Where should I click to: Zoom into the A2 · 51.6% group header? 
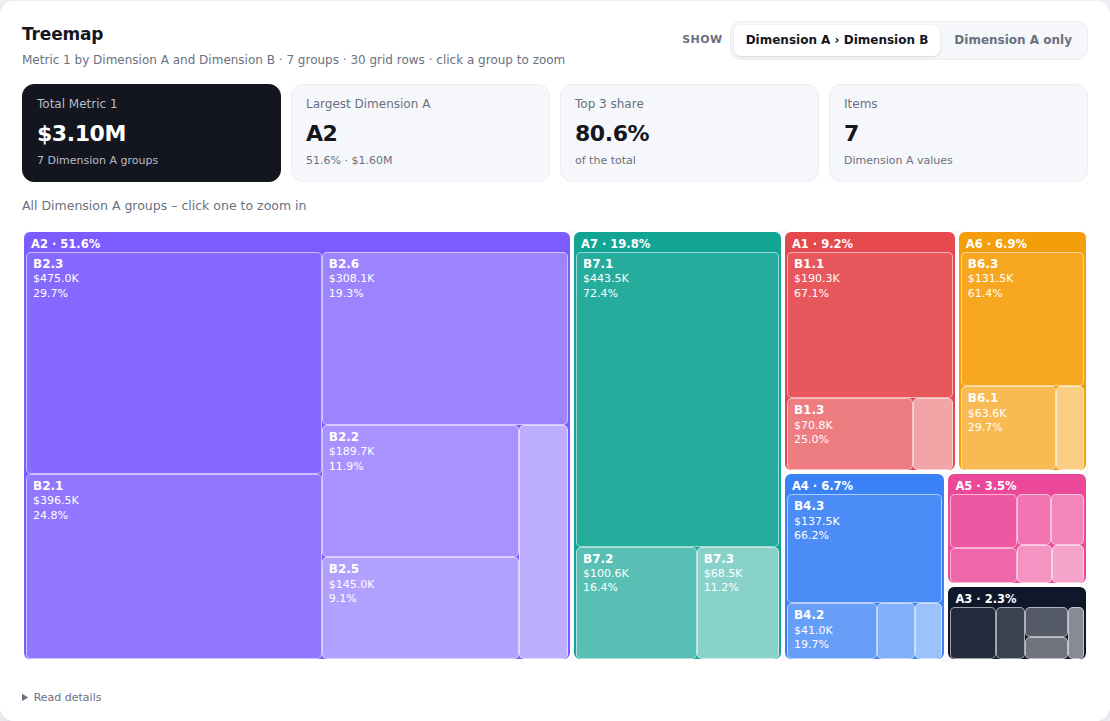pos(297,243)
